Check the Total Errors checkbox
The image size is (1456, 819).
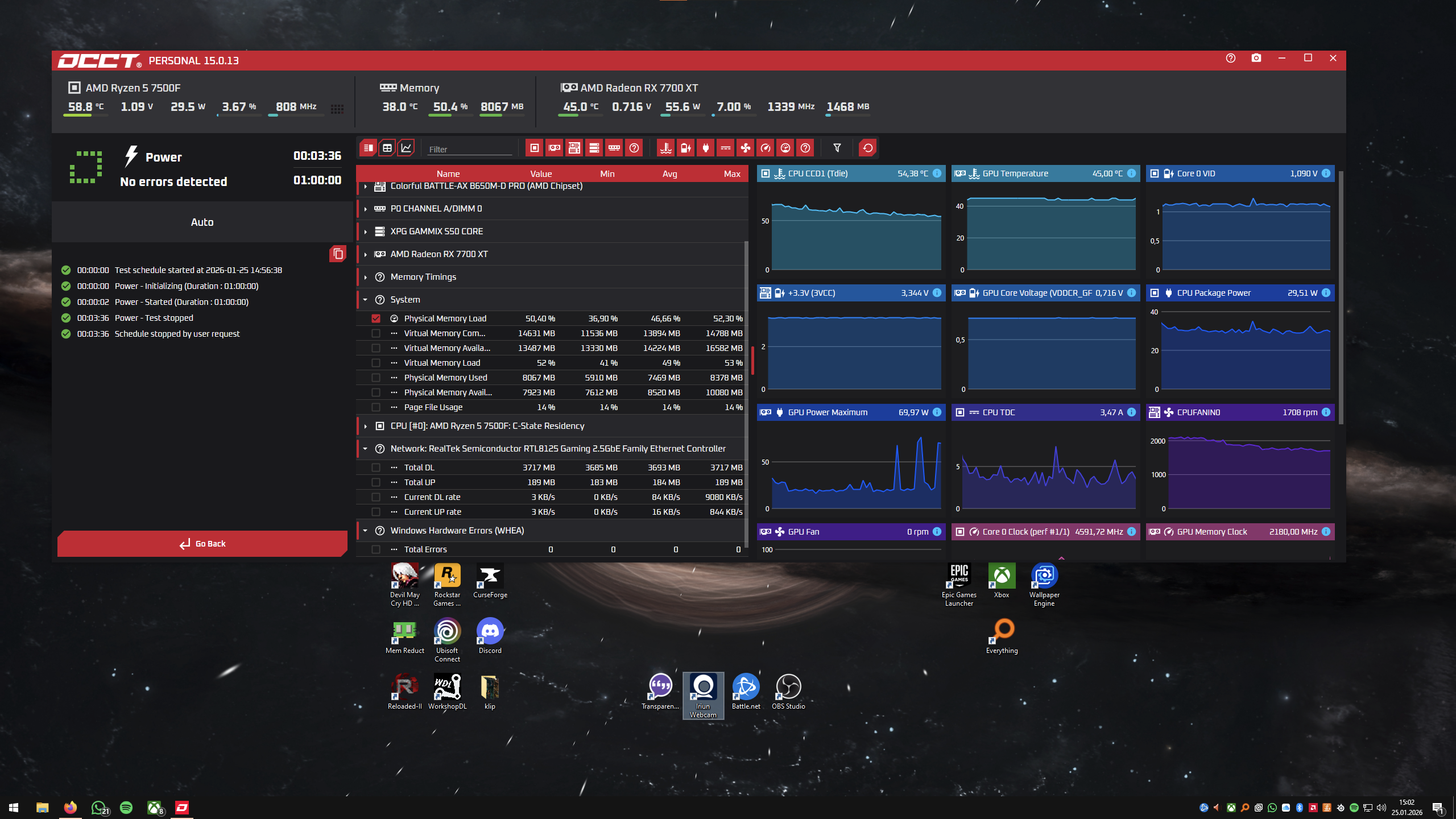(x=376, y=549)
